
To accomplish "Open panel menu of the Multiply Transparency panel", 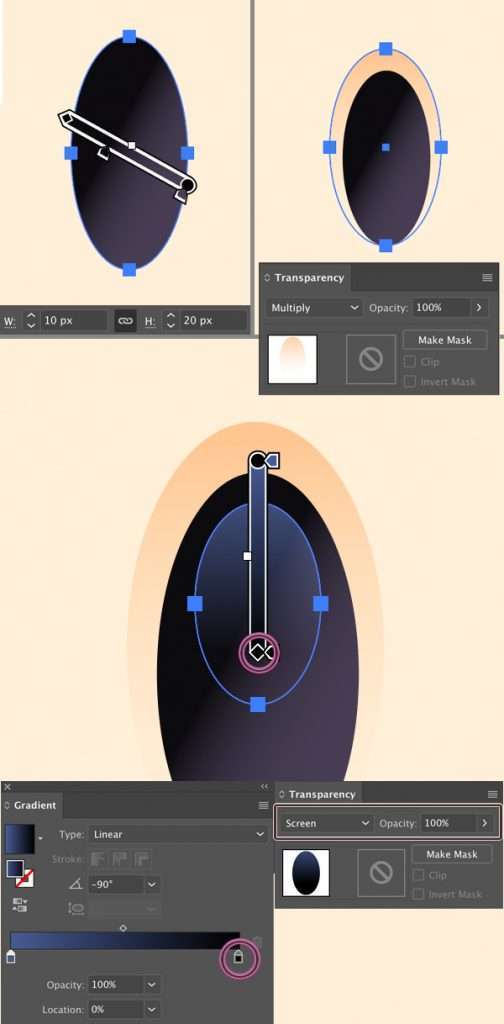I will pos(487,278).
